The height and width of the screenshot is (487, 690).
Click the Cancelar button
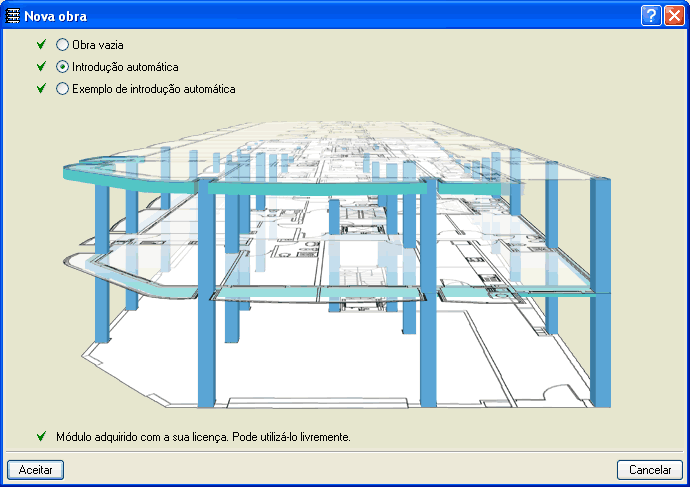coord(650,470)
